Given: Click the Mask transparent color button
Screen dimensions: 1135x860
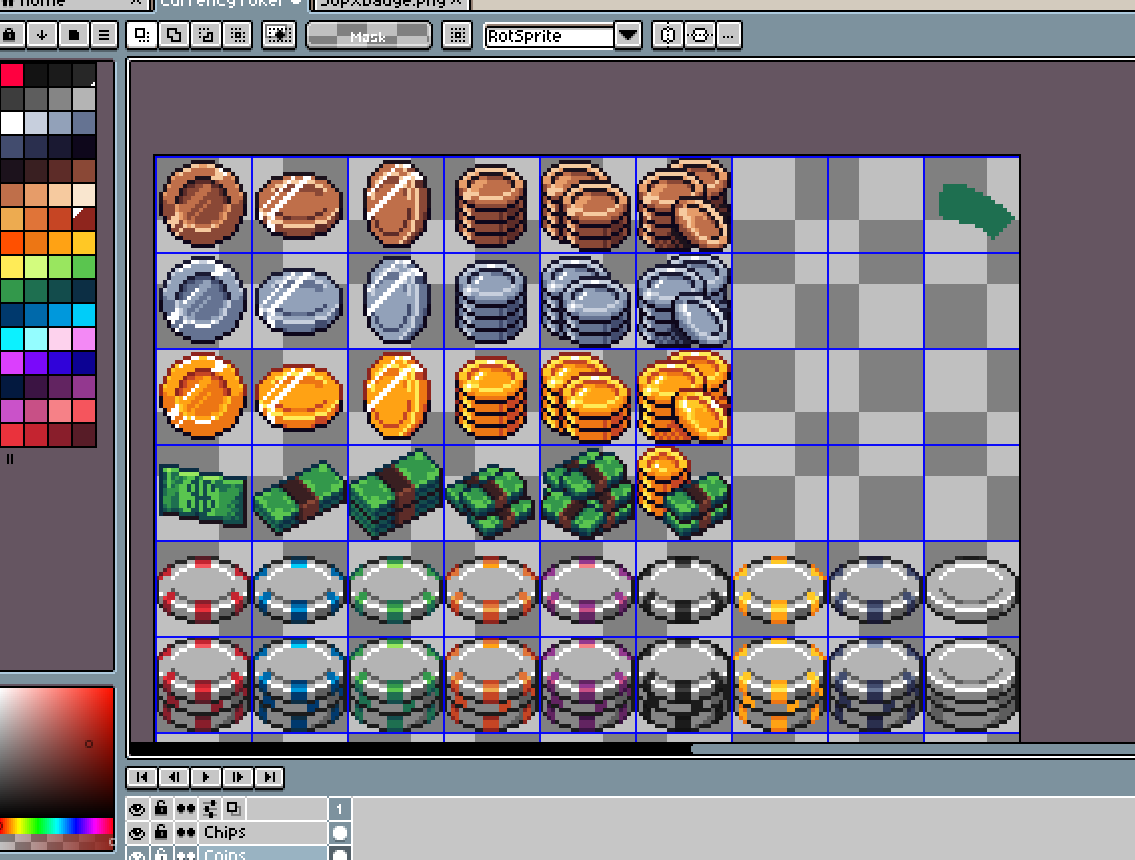Looking at the screenshot, I should [x=368, y=35].
